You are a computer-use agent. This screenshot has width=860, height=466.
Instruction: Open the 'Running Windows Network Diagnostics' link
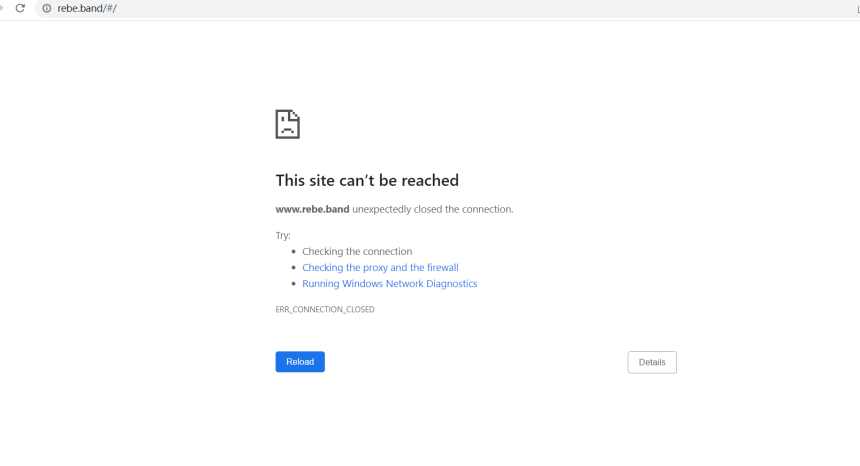(389, 284)
